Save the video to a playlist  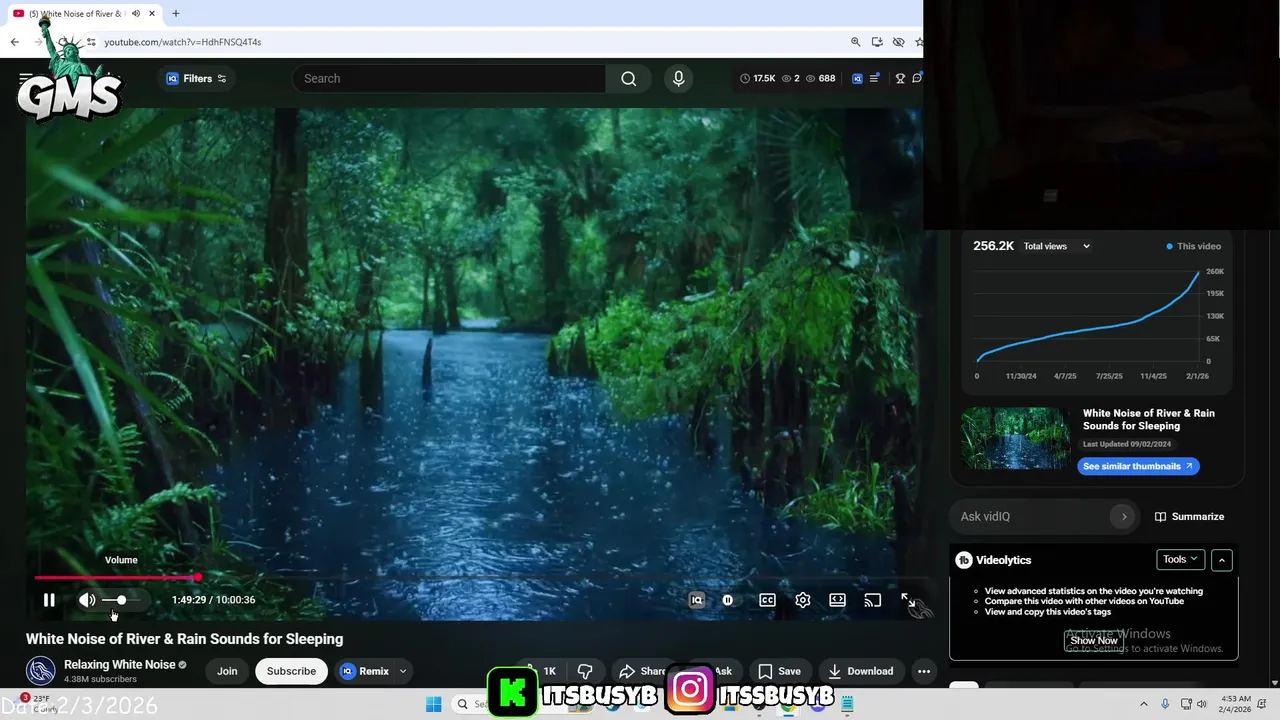(x=779, y=671)
